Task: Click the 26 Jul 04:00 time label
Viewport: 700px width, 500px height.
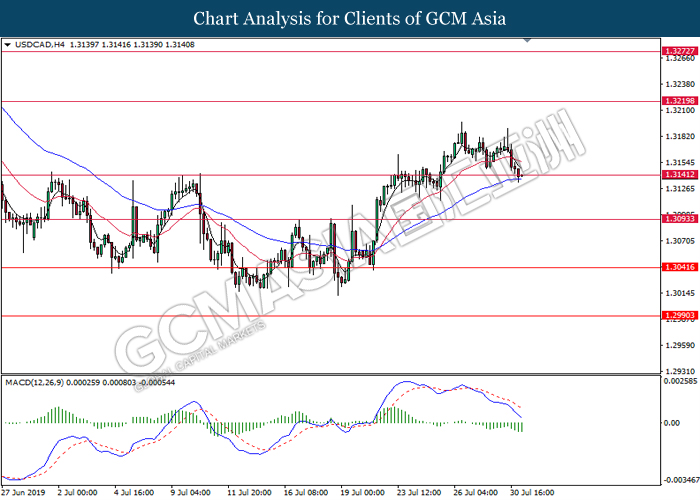Action: tap(476, 492)
